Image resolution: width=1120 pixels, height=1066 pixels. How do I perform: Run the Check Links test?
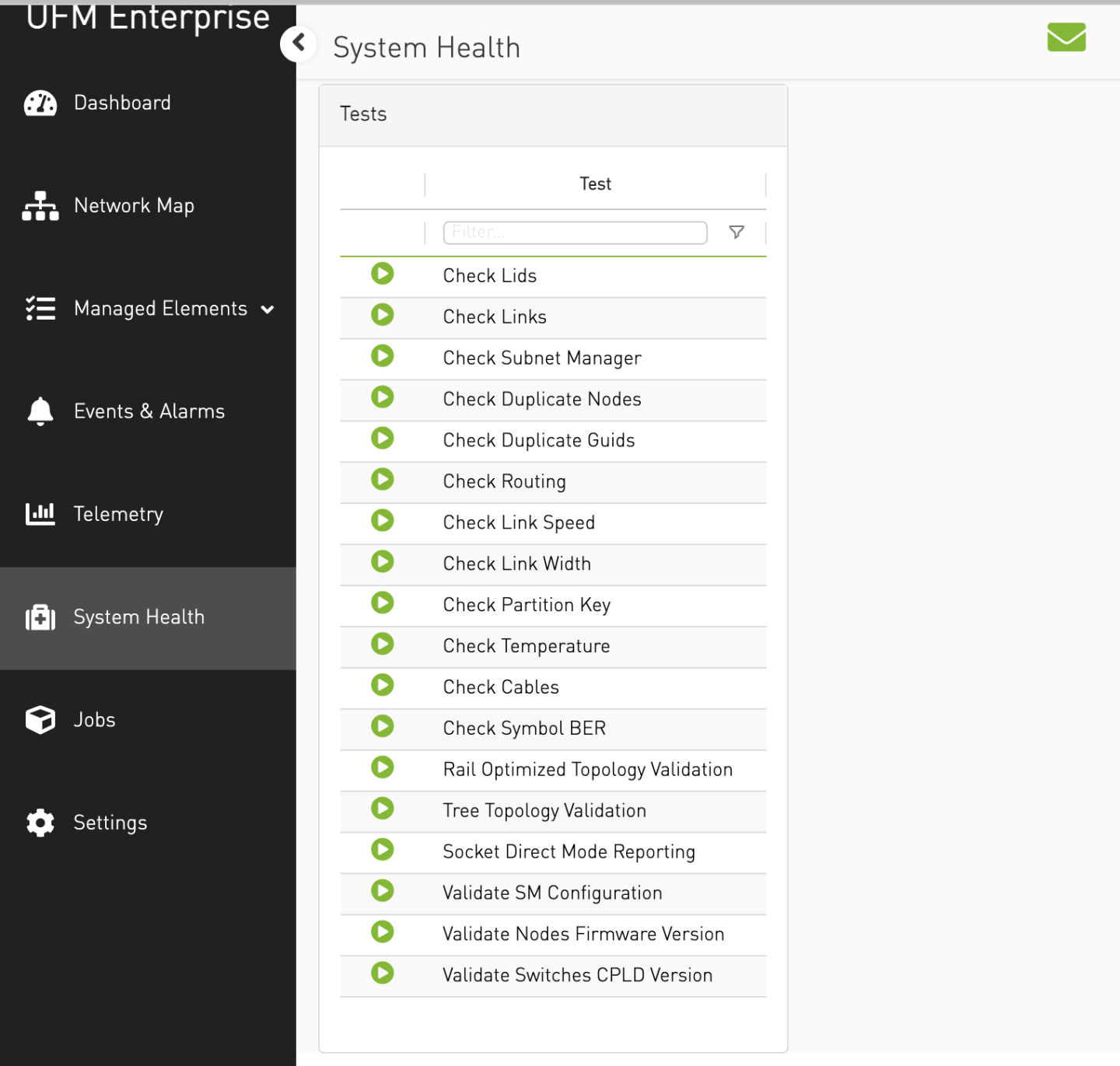click(x=382, y=315)
